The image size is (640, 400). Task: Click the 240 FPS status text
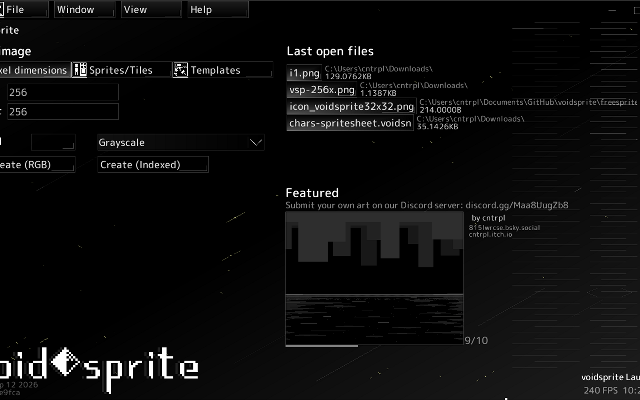(x=600, y=391)
